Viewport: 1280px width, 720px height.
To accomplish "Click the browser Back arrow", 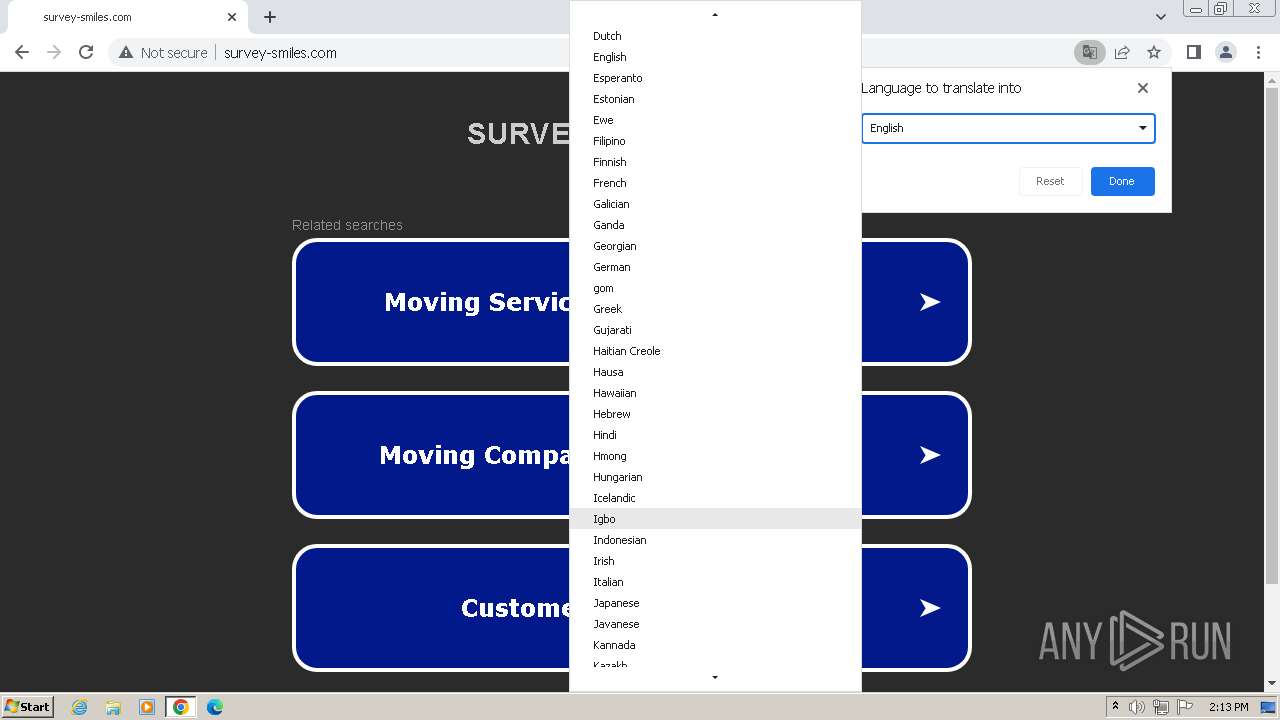I will coord(22,53).
